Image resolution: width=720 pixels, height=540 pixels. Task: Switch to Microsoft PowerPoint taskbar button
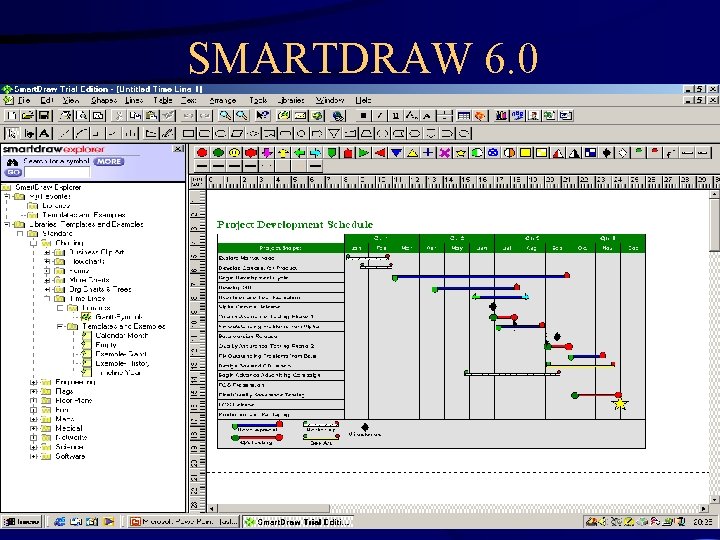tap(184, 522)
